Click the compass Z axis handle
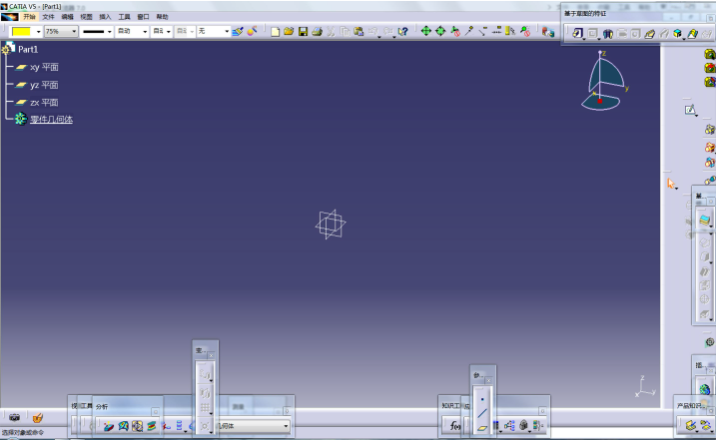This screenshot has height=440, width=716. pyautogui.click(x=601, y=54)
